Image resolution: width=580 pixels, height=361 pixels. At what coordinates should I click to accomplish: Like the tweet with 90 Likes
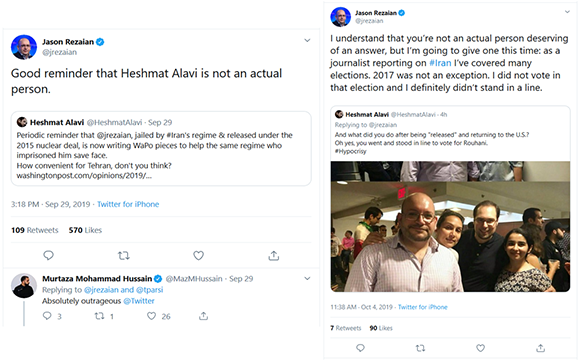click(x=480, y=348)
